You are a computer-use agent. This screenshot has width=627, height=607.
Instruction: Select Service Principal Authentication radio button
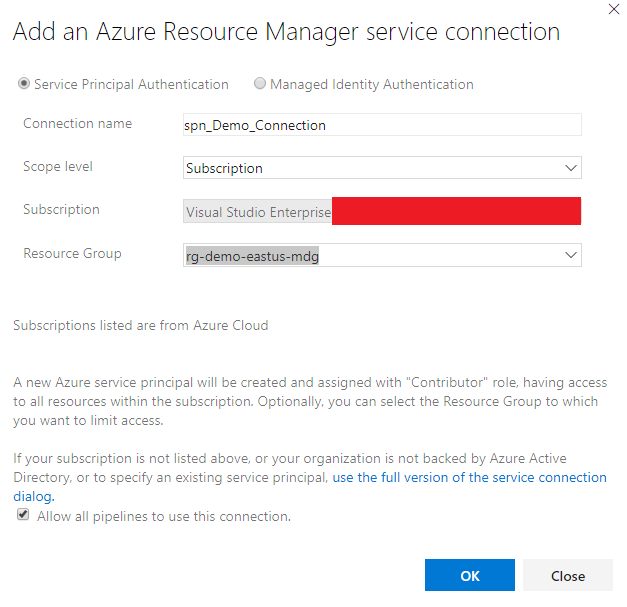pos(24,85)
